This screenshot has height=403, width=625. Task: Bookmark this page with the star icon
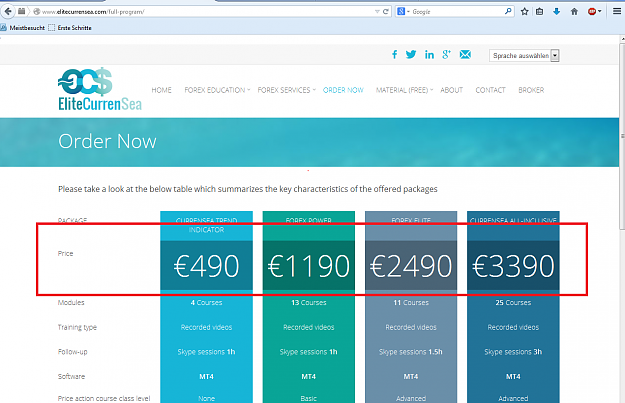(x=525, y=12)
